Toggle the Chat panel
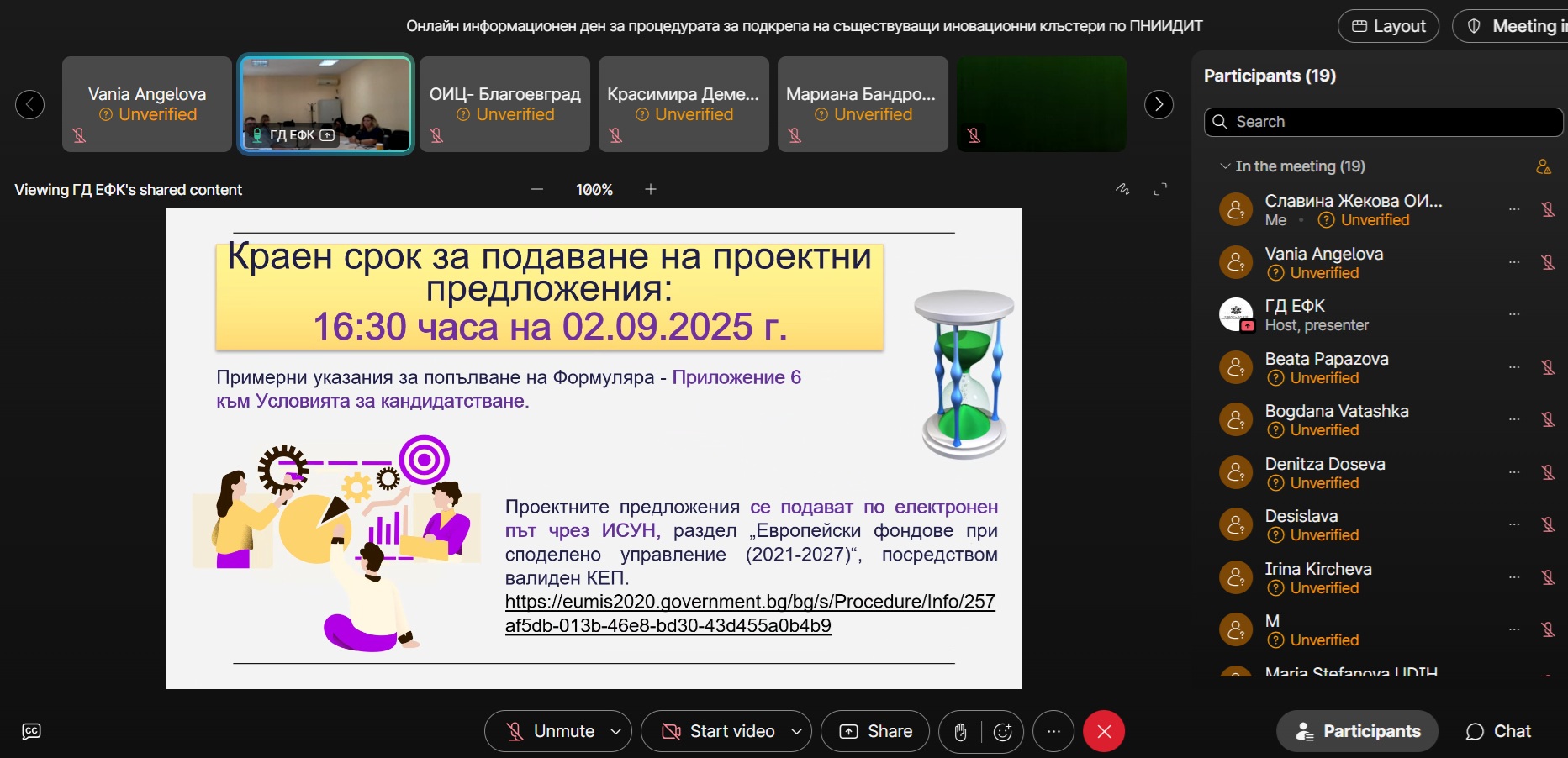The height and width of the screenshot is (758, 1568). click(1498, 731)
